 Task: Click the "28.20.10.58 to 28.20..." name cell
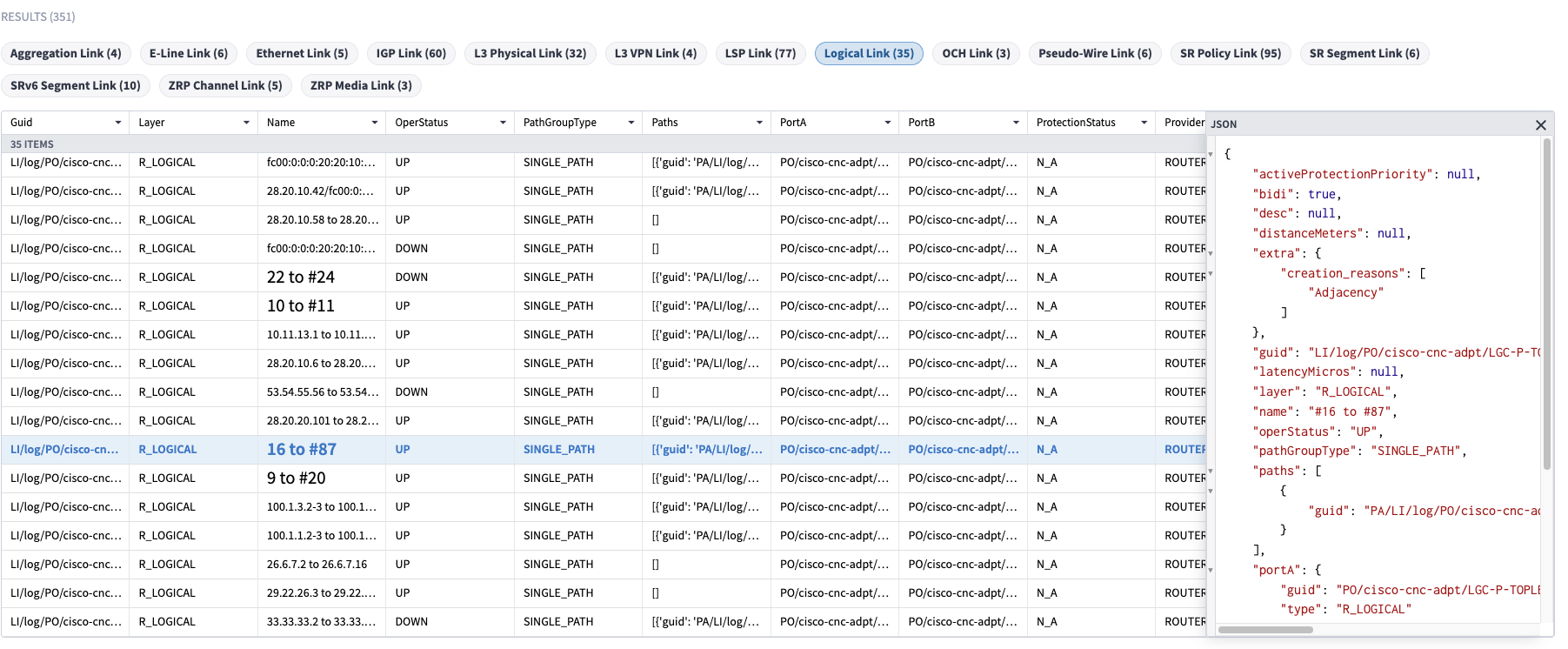(x=321, y=220)
